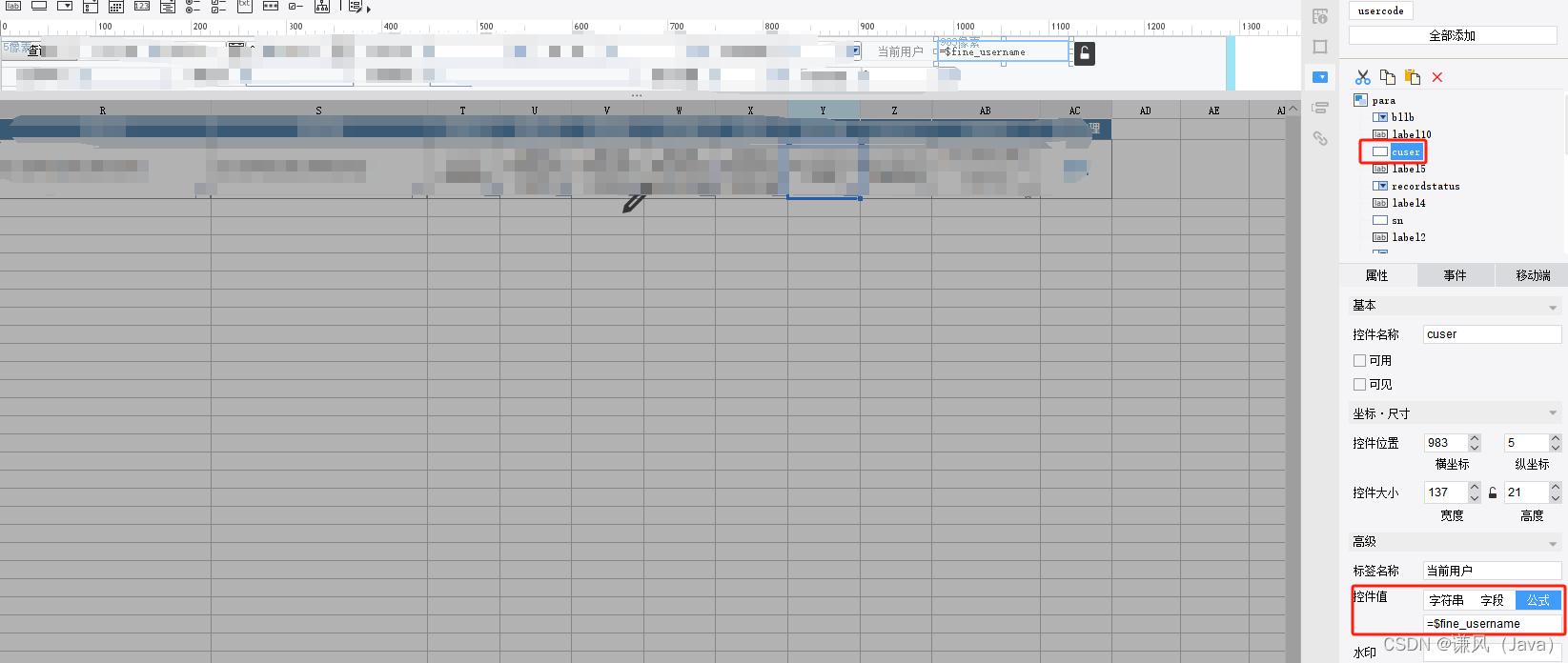Choose 公式 as widget value type
The height and width of the screenshot is (663, 1568).
coord(1537,600)
